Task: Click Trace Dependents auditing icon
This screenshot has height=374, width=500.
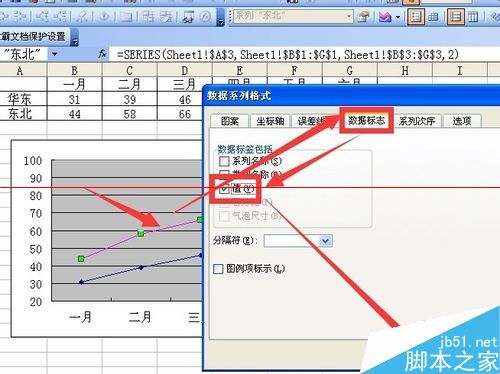Action: 42,16
